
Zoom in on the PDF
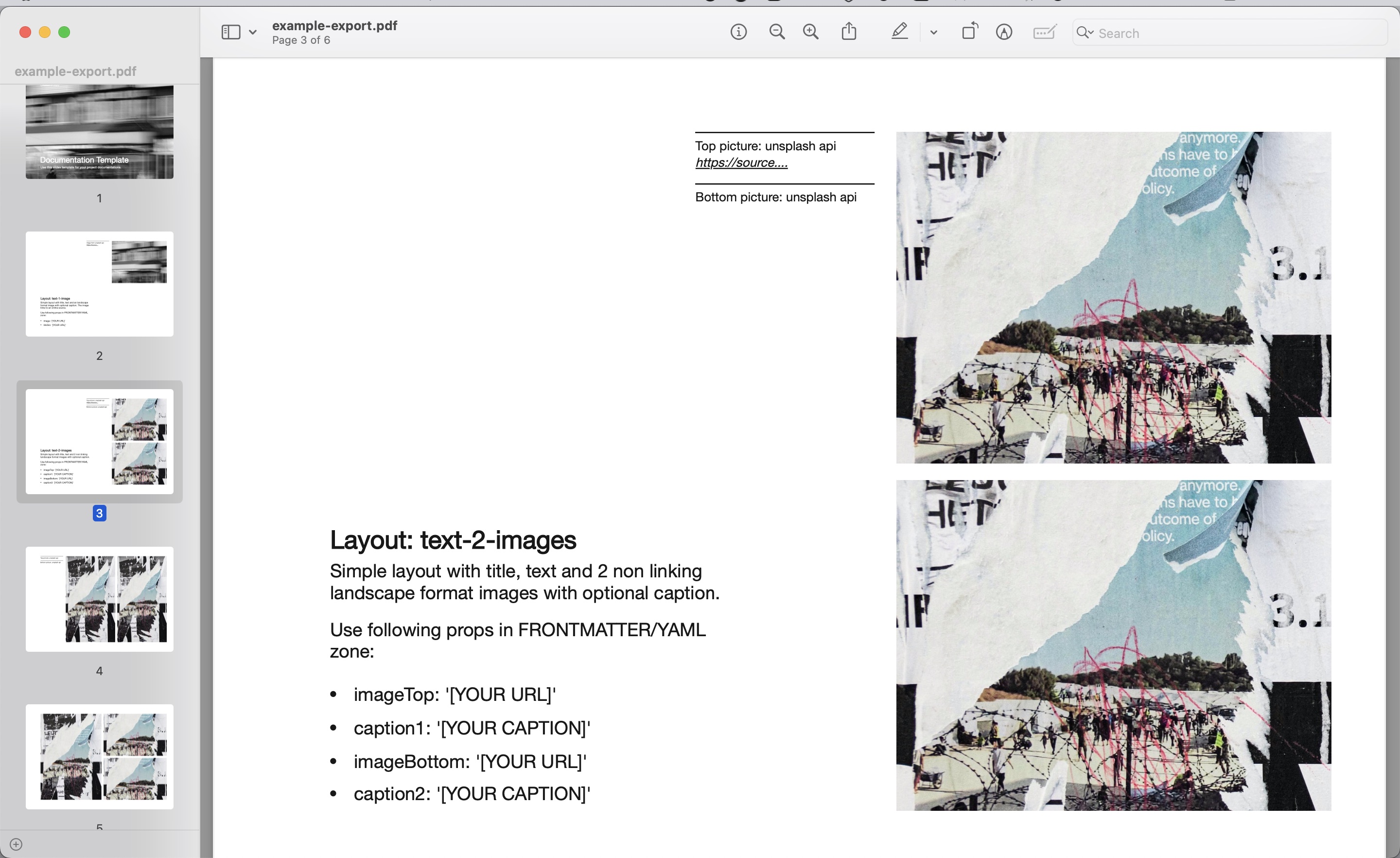click(811, 32)
